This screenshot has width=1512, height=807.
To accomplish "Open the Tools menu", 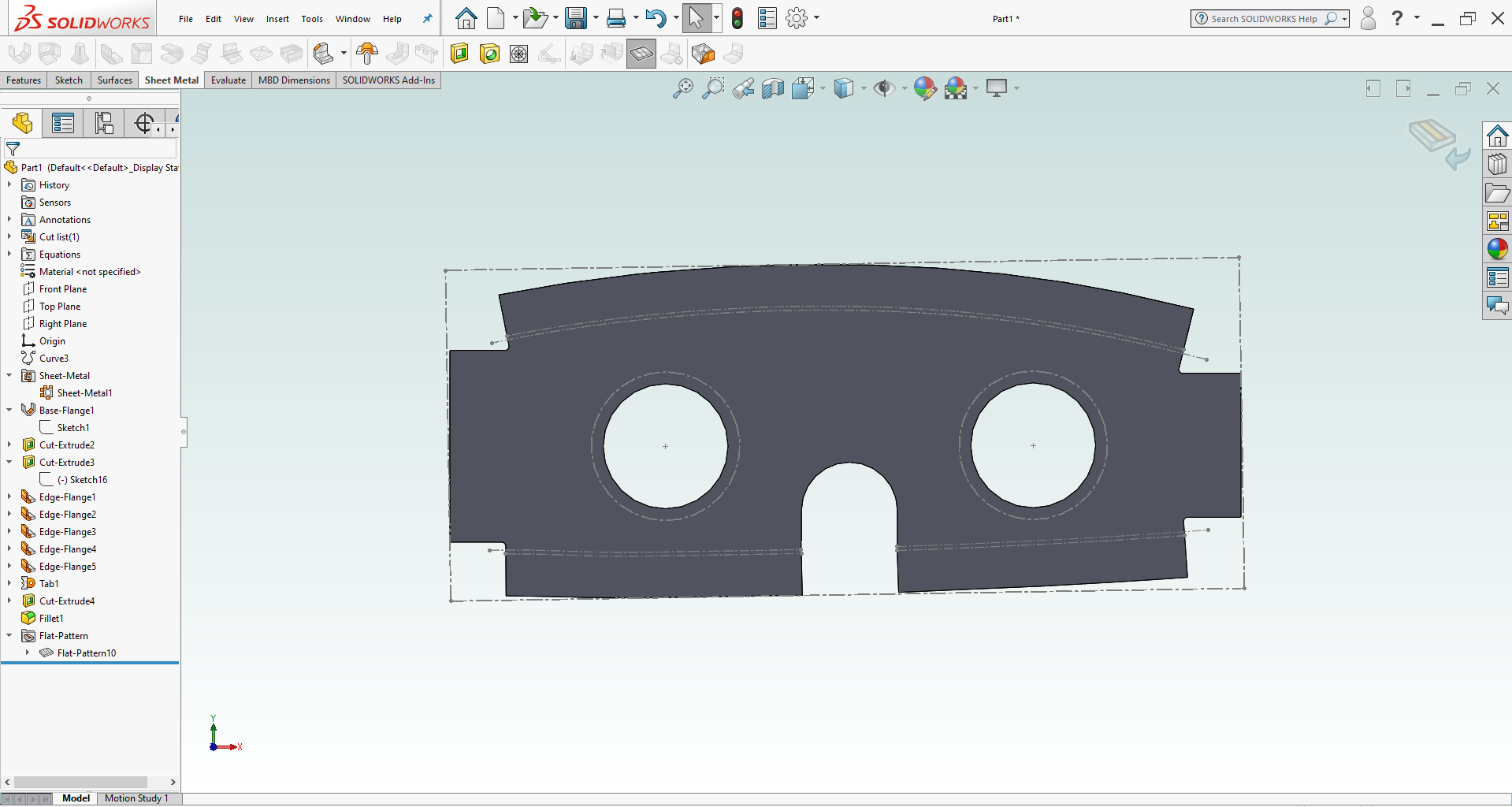I will tap(312, 19).
